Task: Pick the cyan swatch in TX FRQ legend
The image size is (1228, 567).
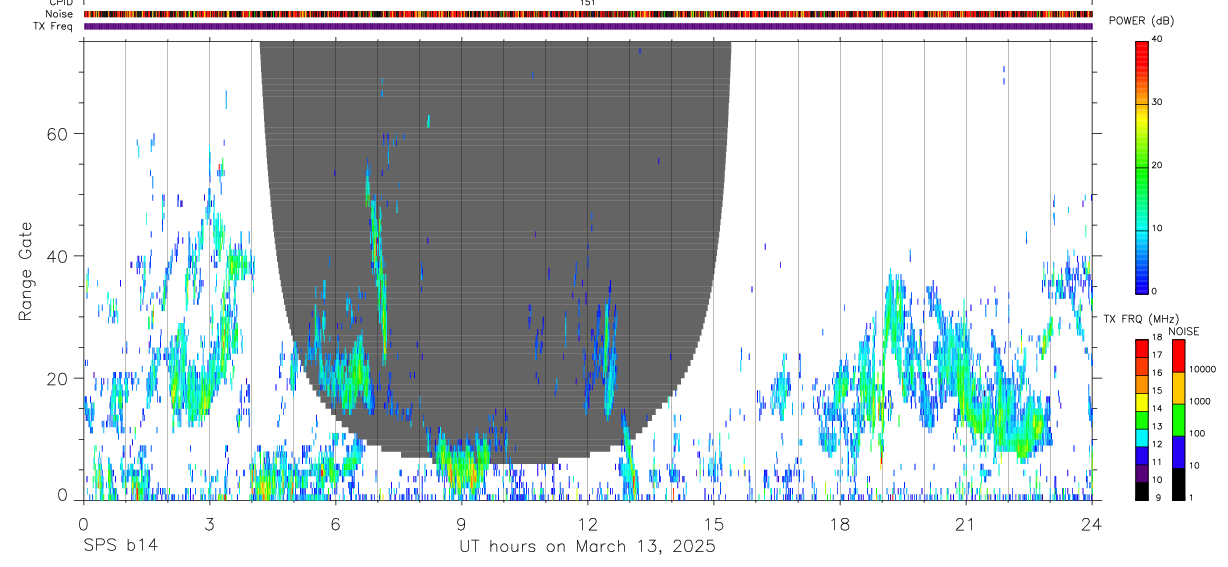Action: pyautogui.click(x=1141, y=437)
